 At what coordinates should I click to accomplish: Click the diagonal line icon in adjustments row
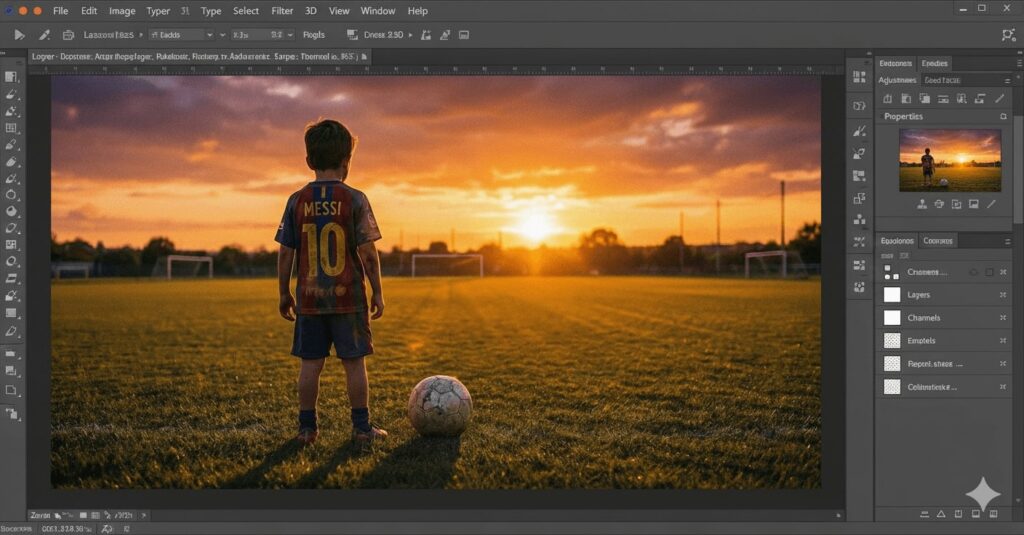(x=999, y=99)
